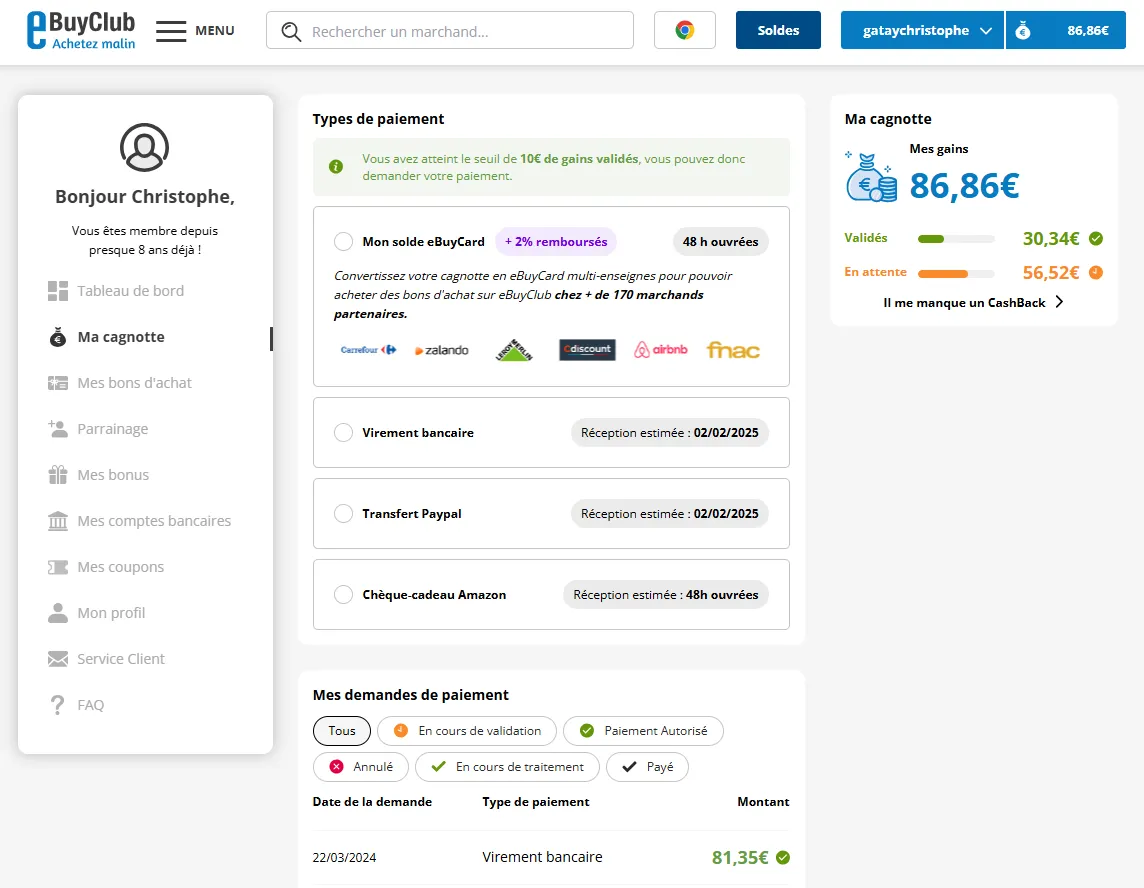Filter requests by Payé

[647, 767]
